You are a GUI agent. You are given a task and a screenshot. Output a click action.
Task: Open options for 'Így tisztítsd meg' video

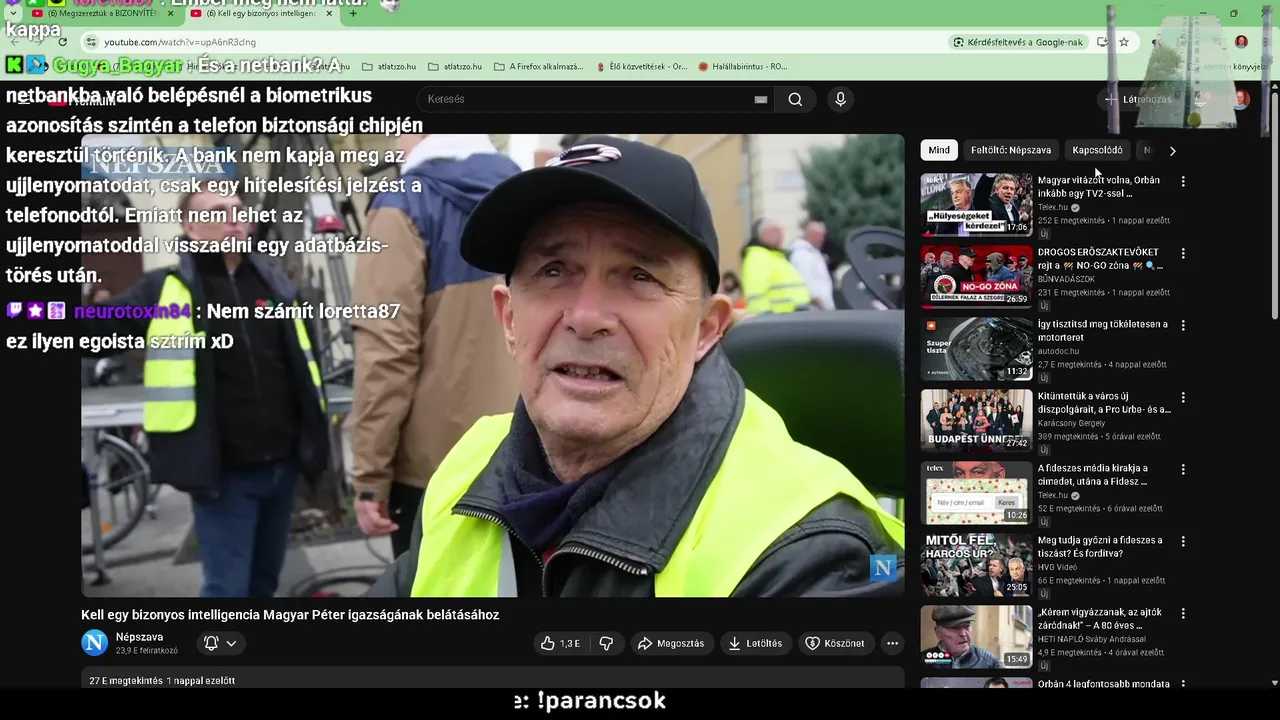tap(1183, 326)
